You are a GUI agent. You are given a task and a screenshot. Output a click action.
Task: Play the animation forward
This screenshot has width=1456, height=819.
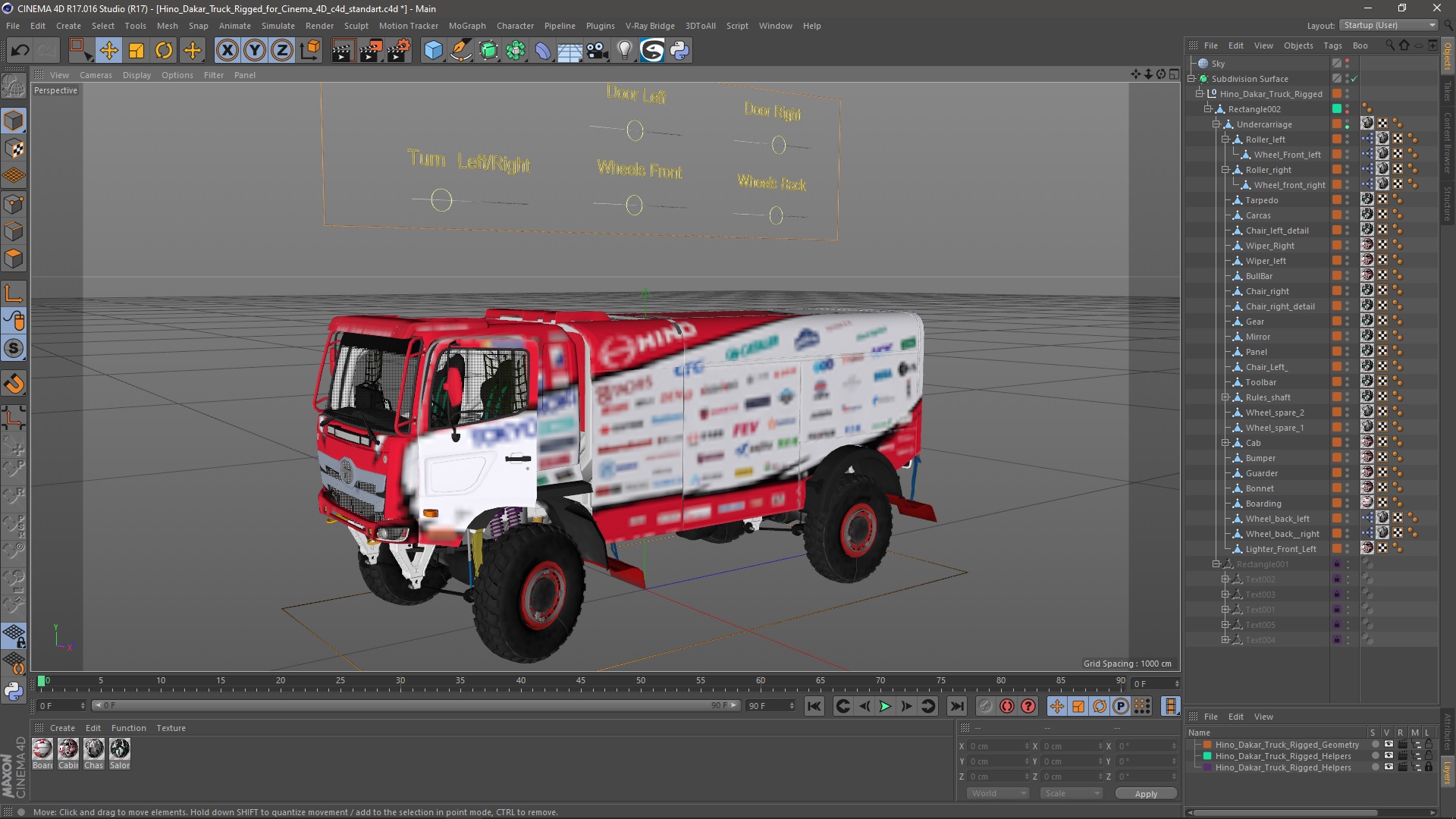(x=885, y=706)
